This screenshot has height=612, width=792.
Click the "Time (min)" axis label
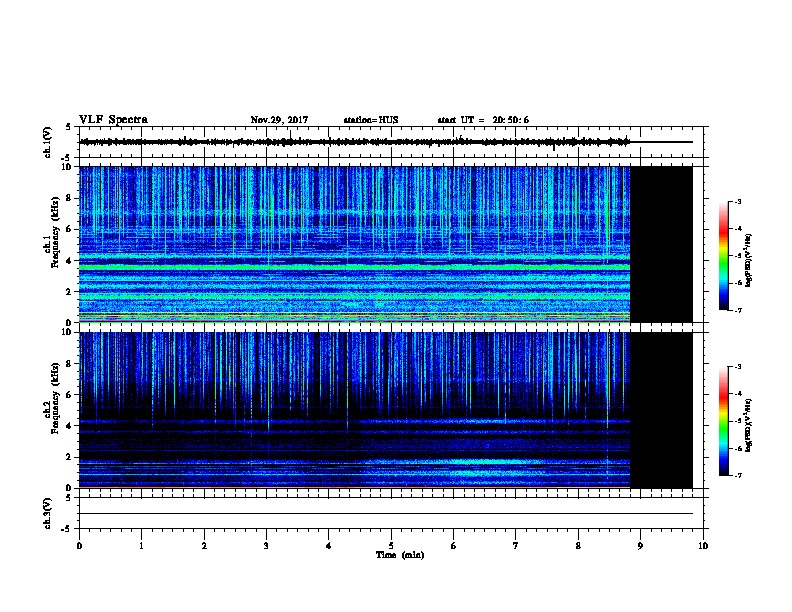point(400,555)
